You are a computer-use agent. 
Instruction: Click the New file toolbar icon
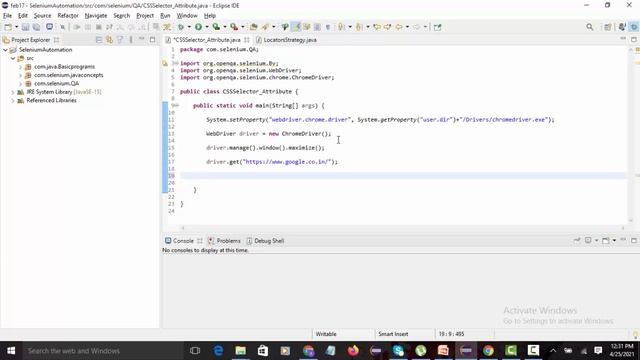point(8,27)
